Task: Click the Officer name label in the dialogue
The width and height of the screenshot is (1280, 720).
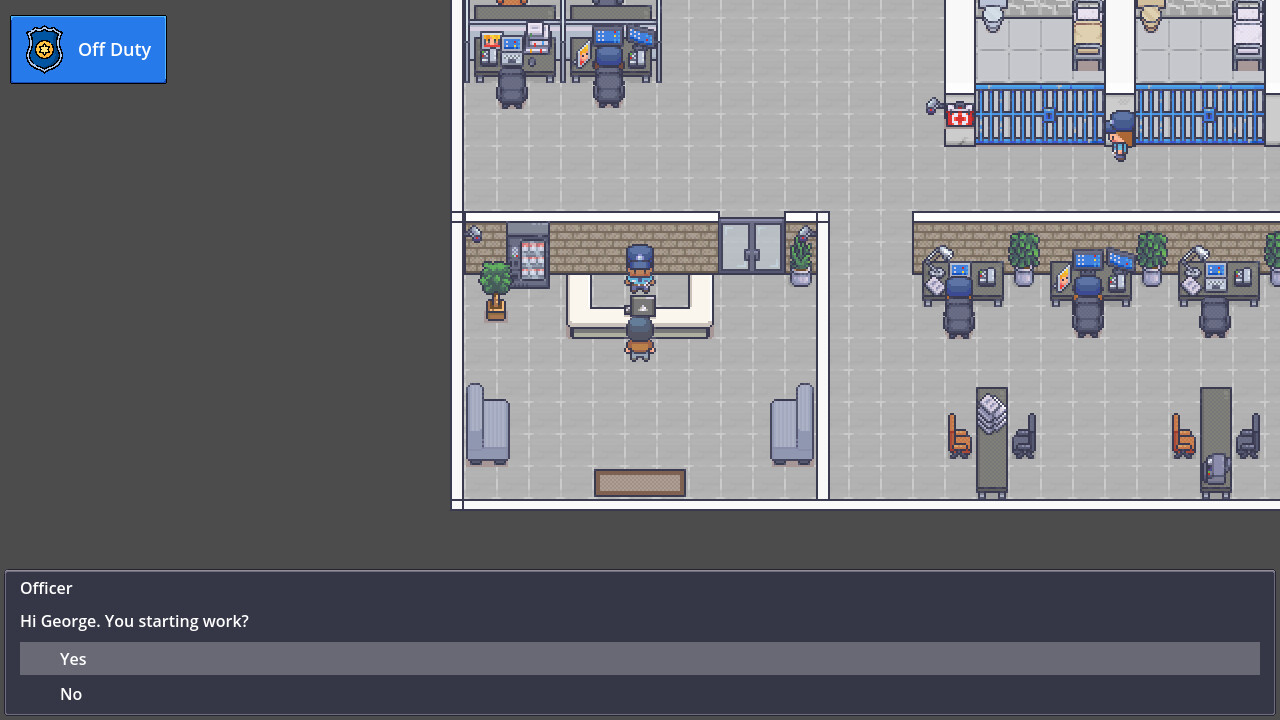Action: [x=46, y=588]
